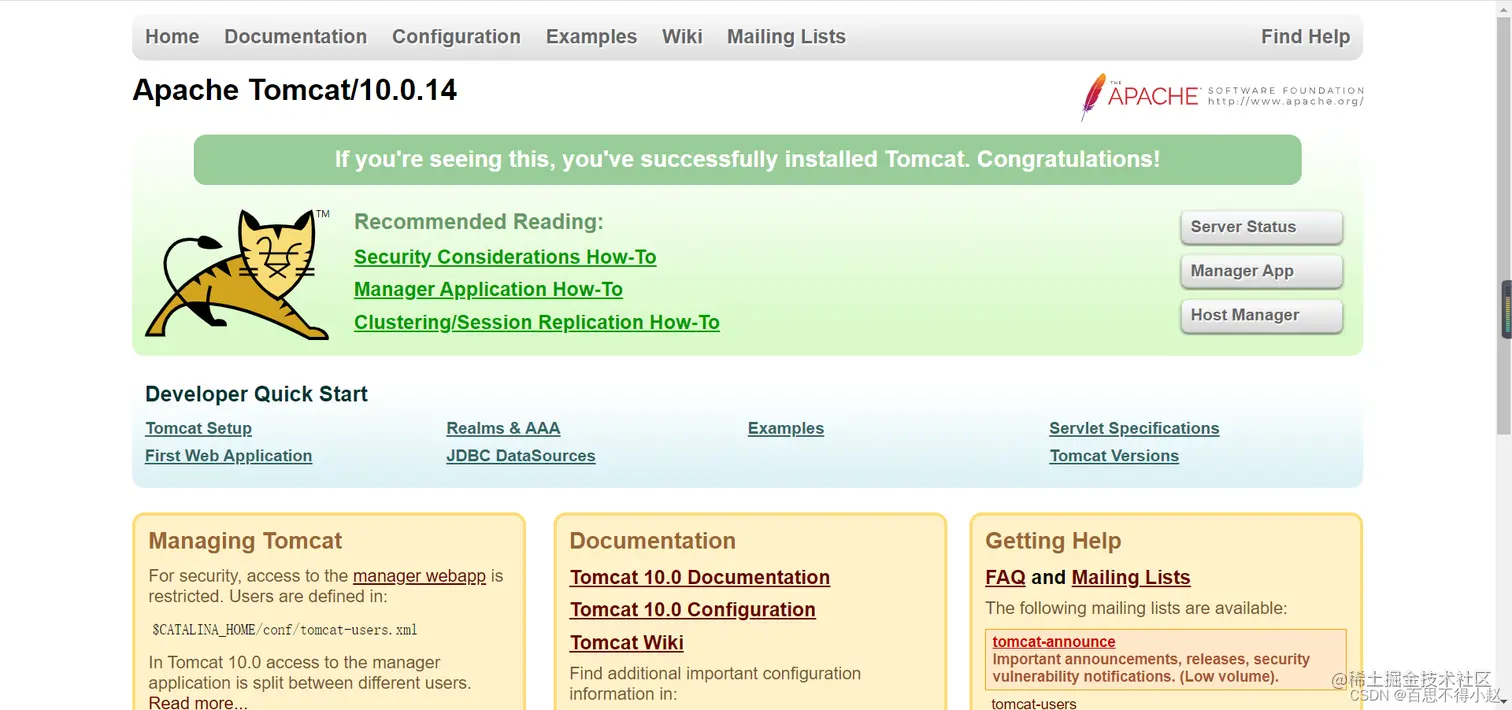
Task: Open the Wiki nav item
Action: (682, 37)
